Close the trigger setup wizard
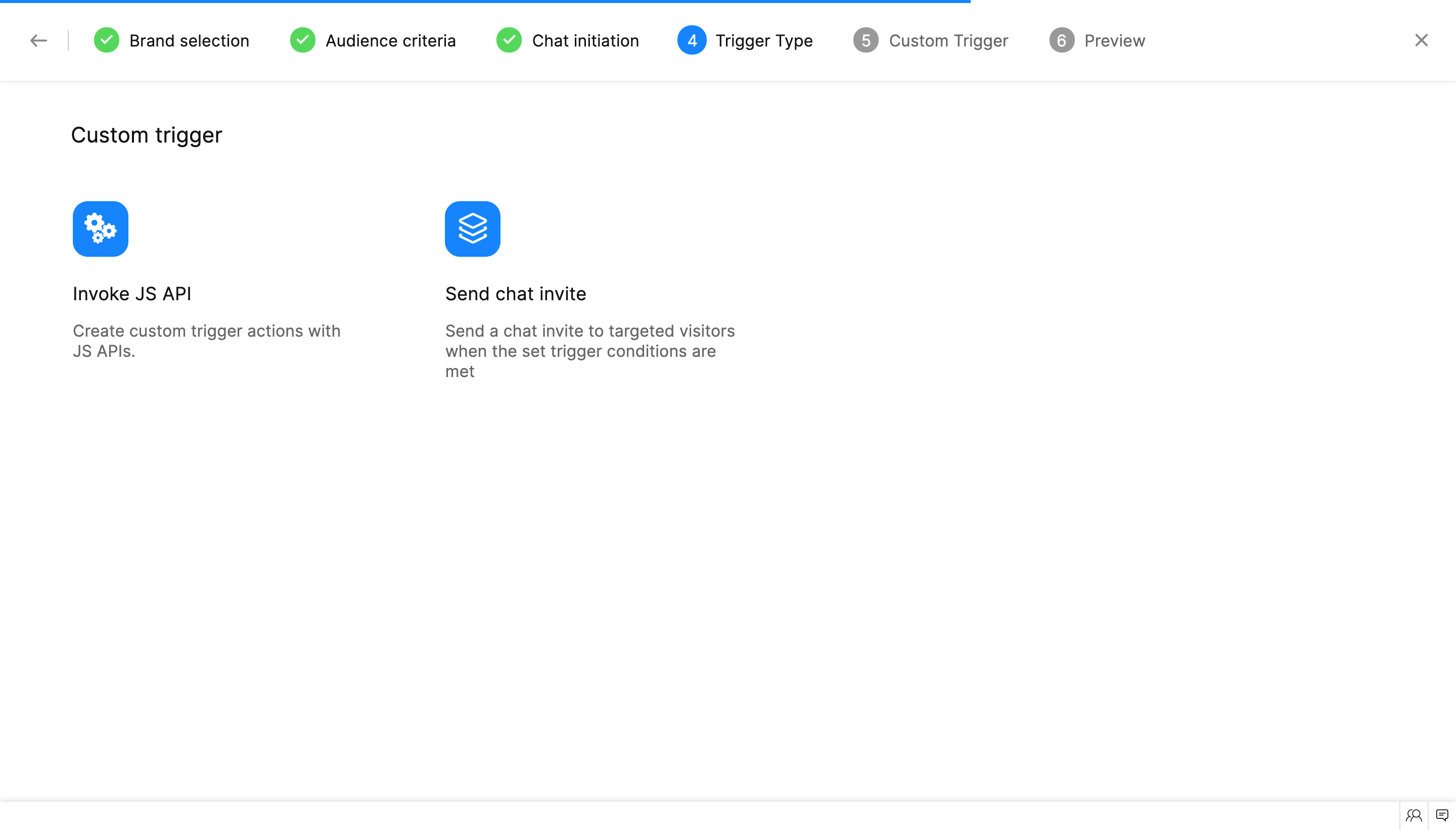 click(1421, 40)
